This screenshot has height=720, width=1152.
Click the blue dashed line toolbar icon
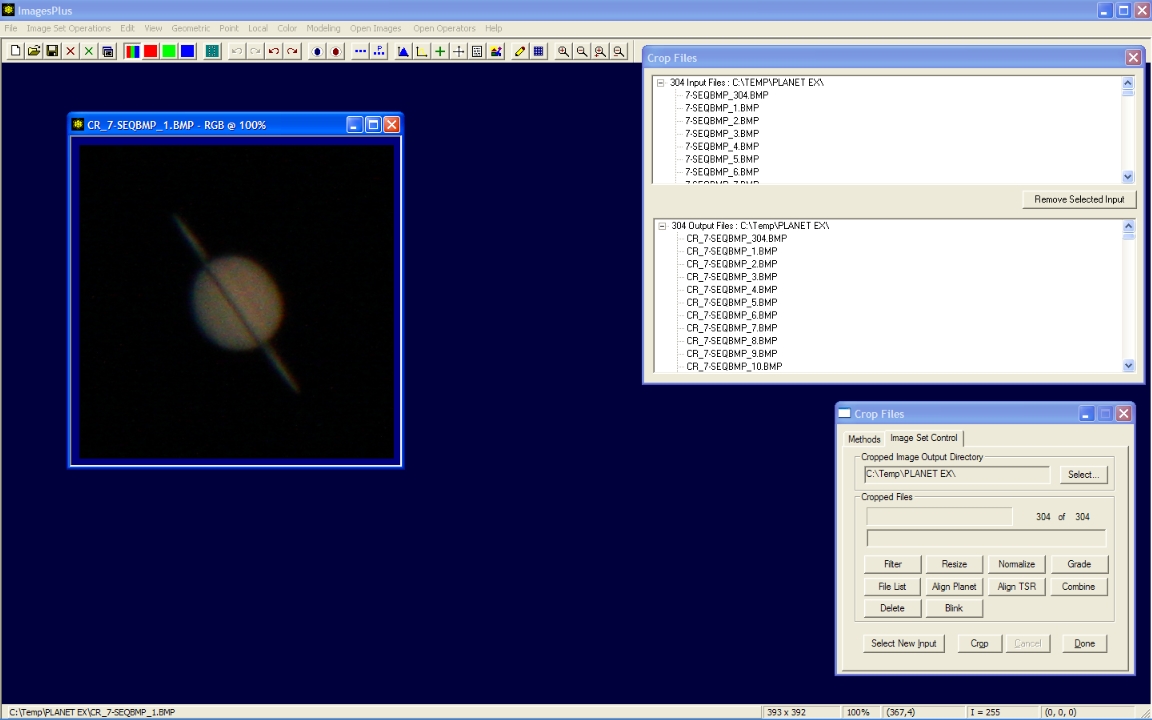pos(360,51)
